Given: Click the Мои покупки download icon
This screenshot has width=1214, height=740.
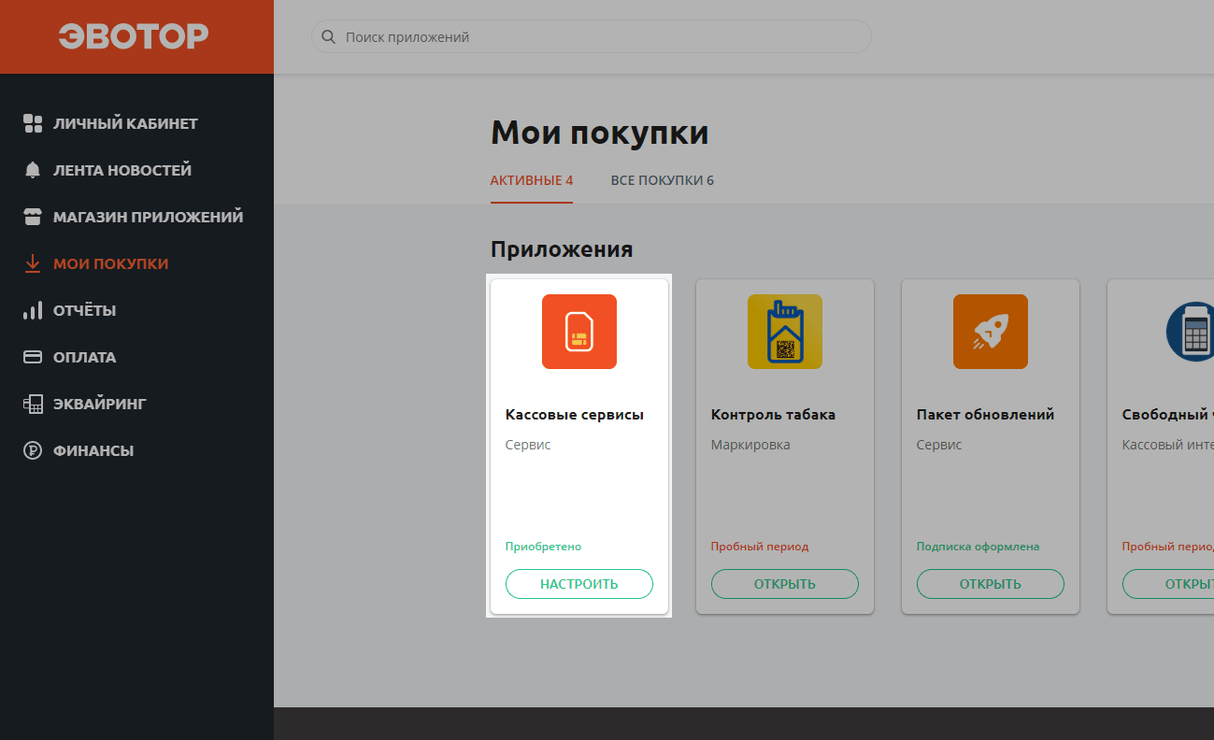Looking at the screenshot, I should [x=33, y=264].
